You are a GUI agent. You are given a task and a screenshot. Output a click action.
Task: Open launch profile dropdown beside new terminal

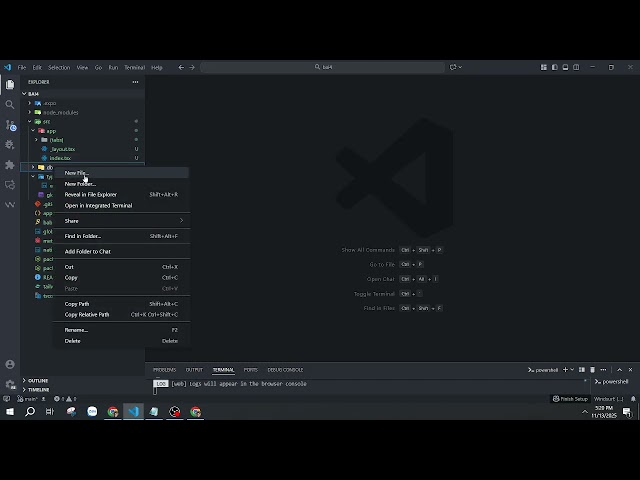click(x=572, y=369)
